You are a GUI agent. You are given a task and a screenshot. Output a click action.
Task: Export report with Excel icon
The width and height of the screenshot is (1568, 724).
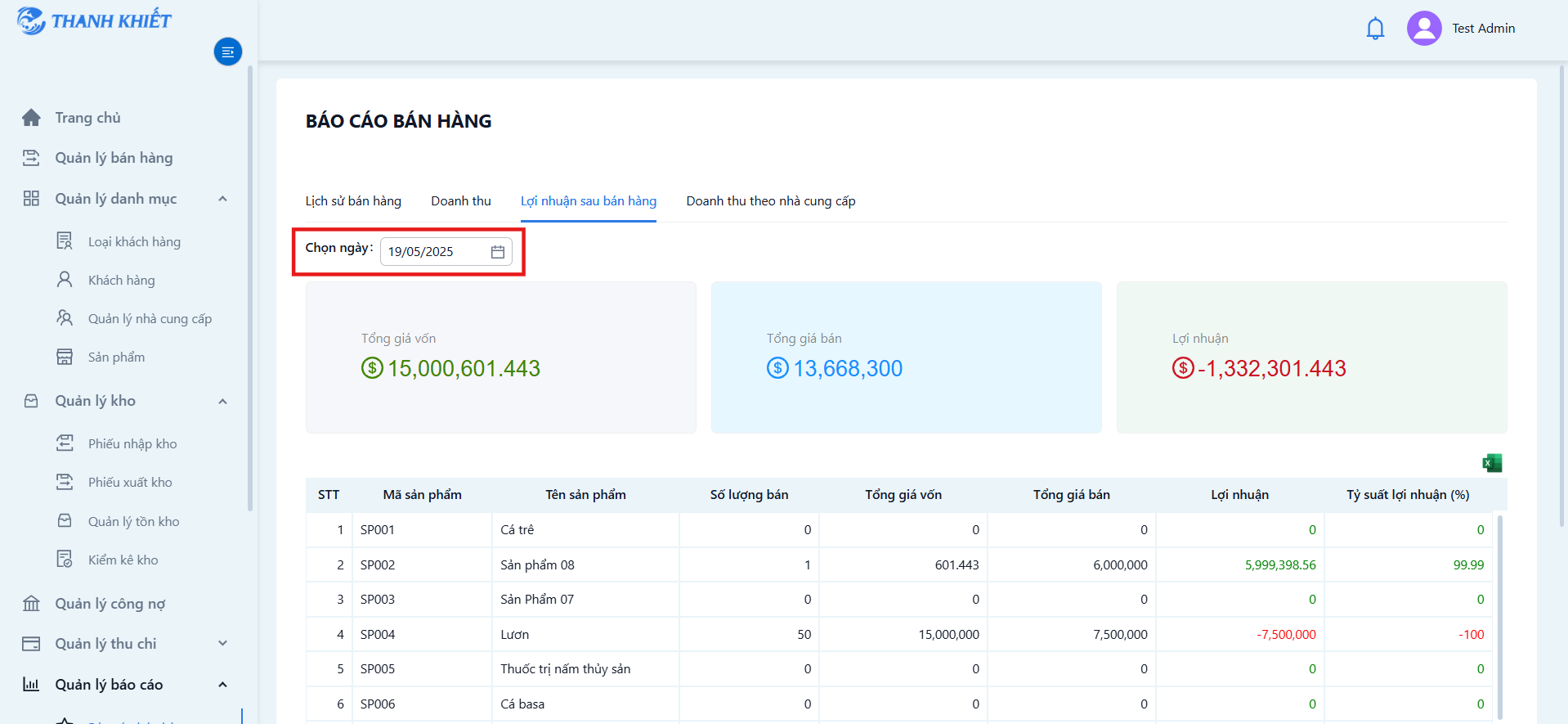click(1492, 463)
